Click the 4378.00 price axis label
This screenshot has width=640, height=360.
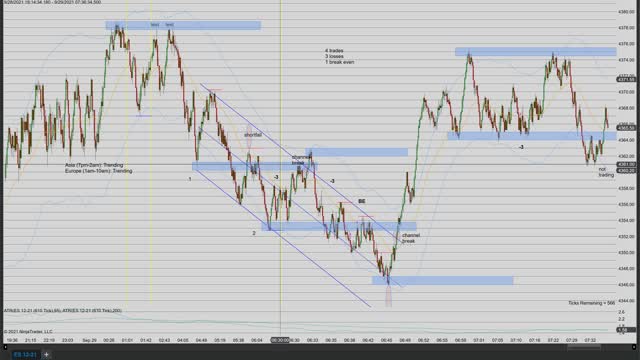[627, 28]
